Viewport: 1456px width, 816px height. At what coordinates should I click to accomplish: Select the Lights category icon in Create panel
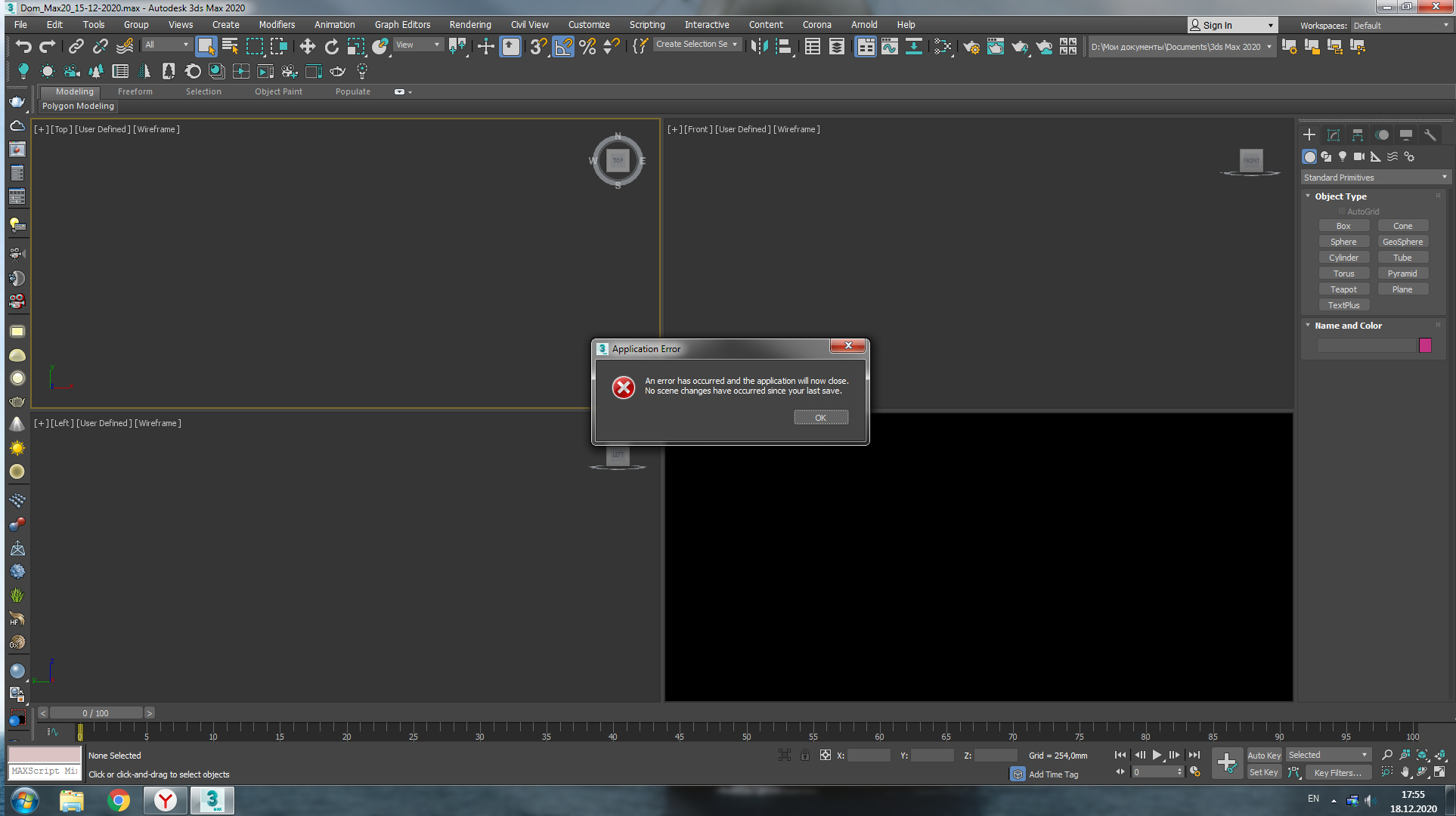(x=1343, y=156)
